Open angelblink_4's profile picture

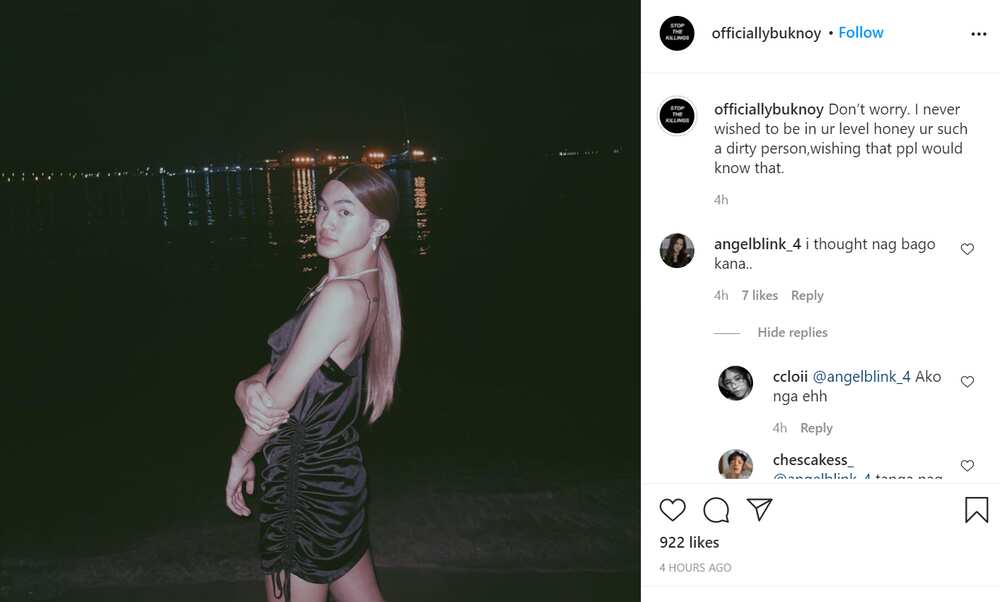(x=677, y=250)
